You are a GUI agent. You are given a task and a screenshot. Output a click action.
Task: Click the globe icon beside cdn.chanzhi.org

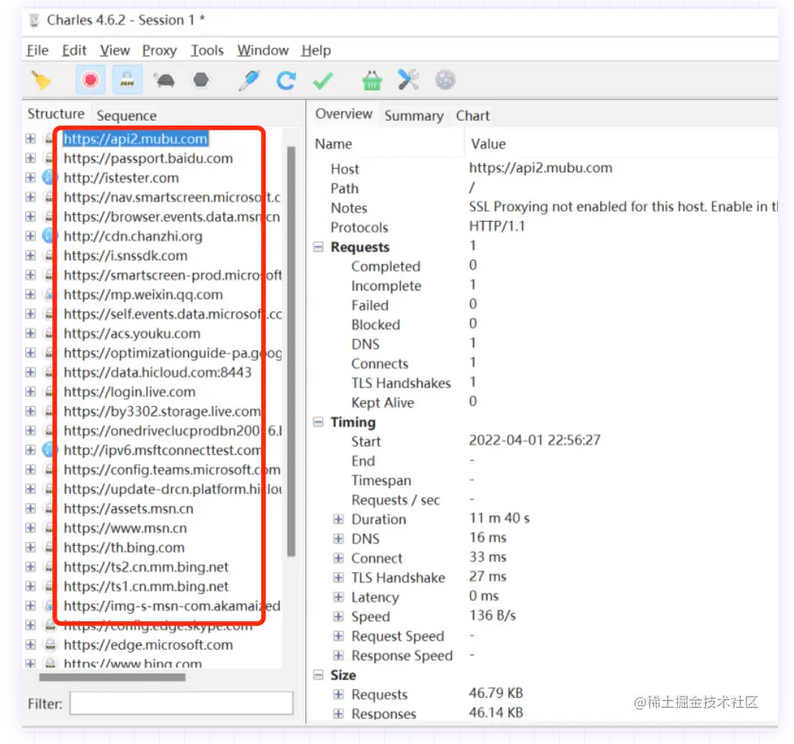pos(49,236)
